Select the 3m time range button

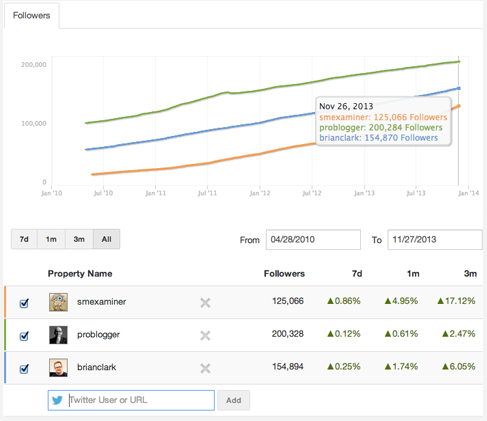[x=79, y=239]
